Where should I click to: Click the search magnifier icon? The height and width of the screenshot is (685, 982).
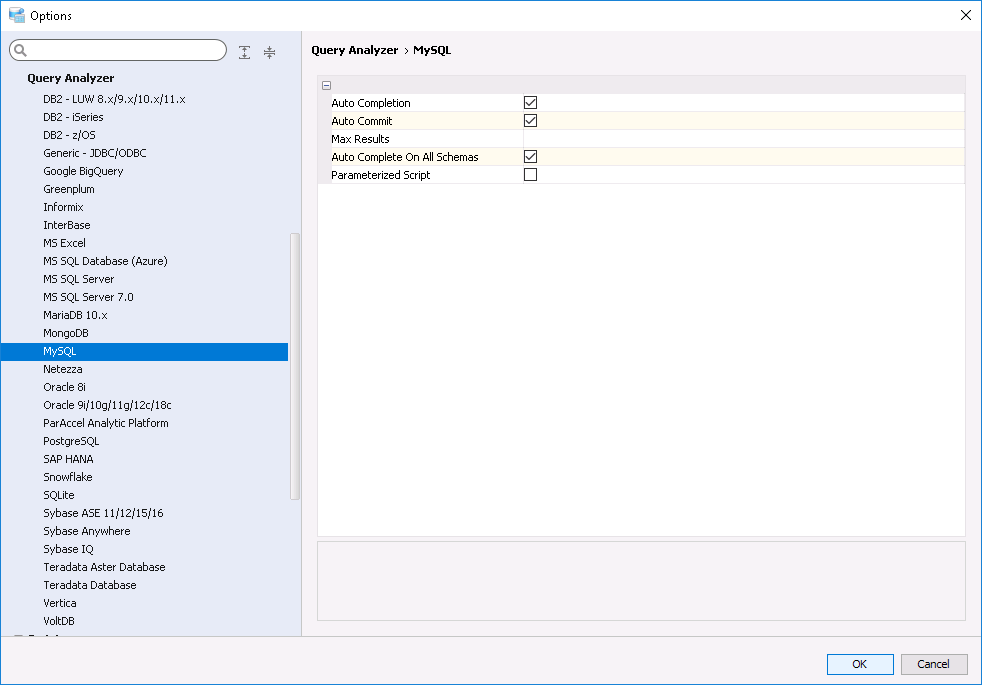(x=21, y=51)
